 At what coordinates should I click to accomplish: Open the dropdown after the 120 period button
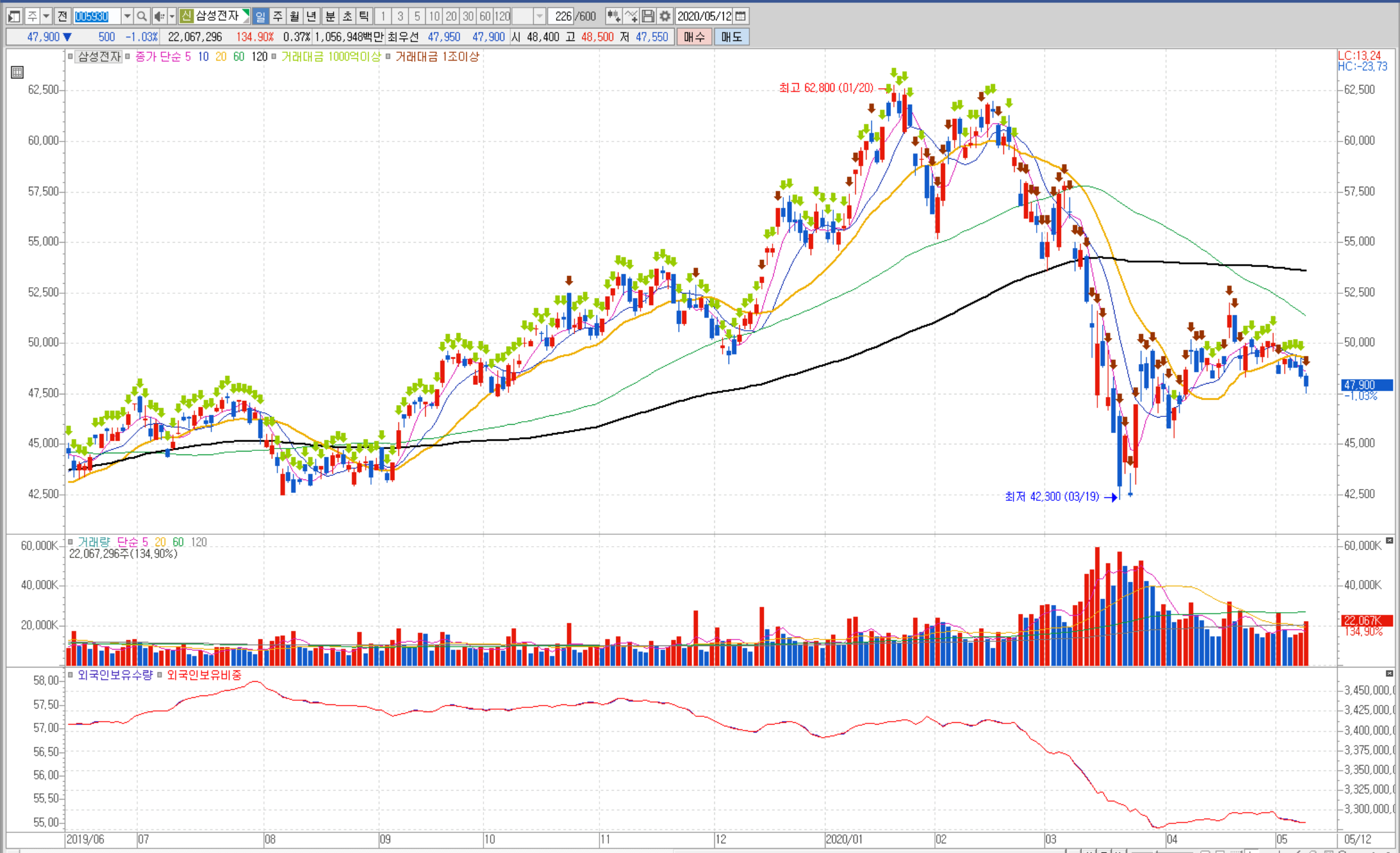[539, 16]
